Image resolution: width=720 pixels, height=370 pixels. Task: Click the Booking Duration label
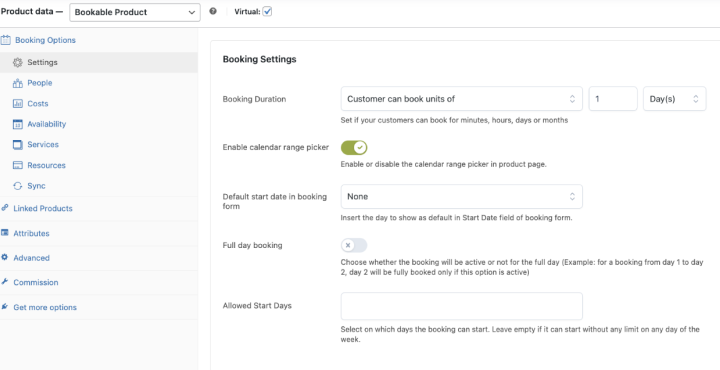(x=254, y=99)
